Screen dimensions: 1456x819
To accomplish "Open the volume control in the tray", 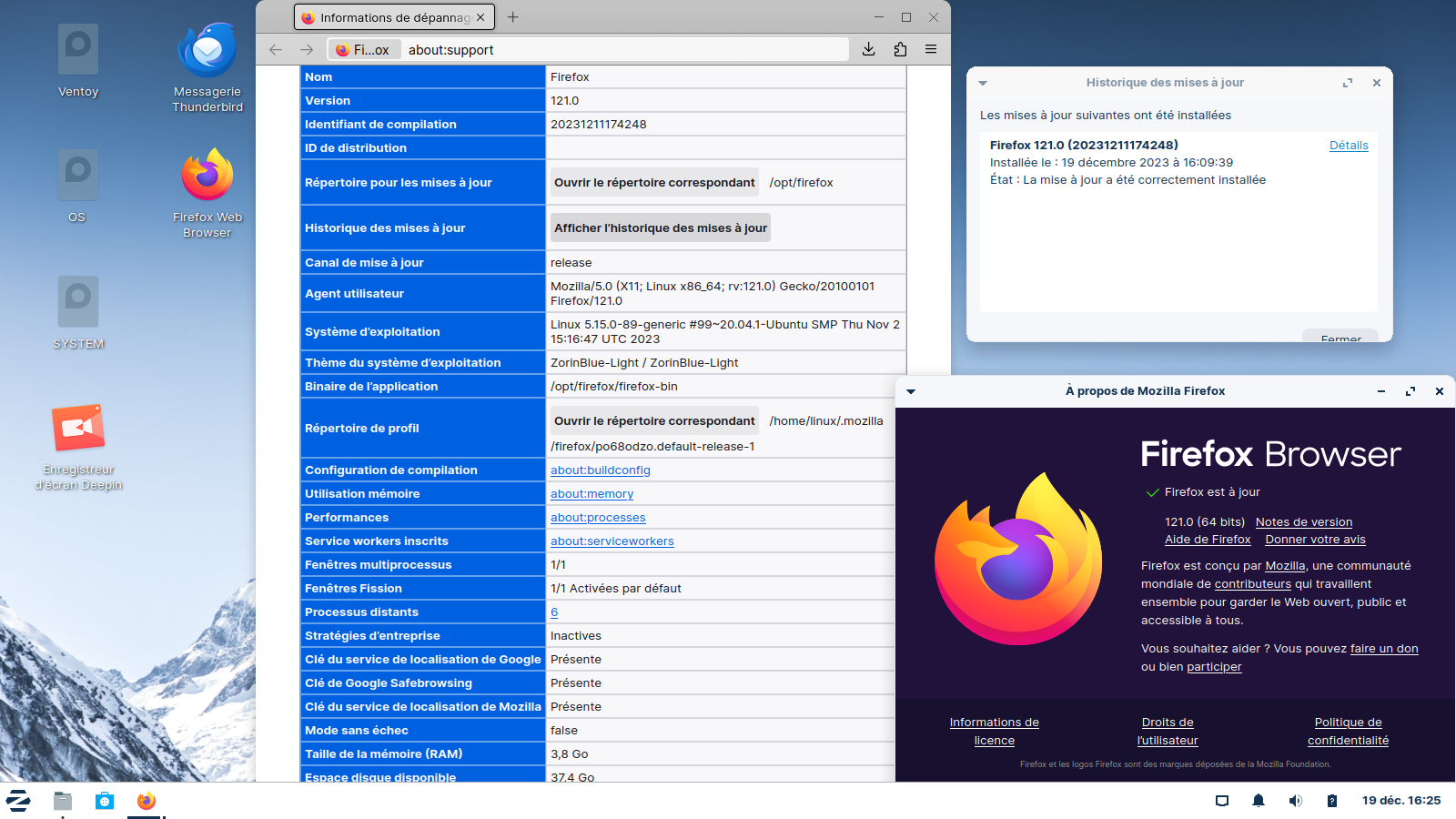I will tap(1295, 801).
